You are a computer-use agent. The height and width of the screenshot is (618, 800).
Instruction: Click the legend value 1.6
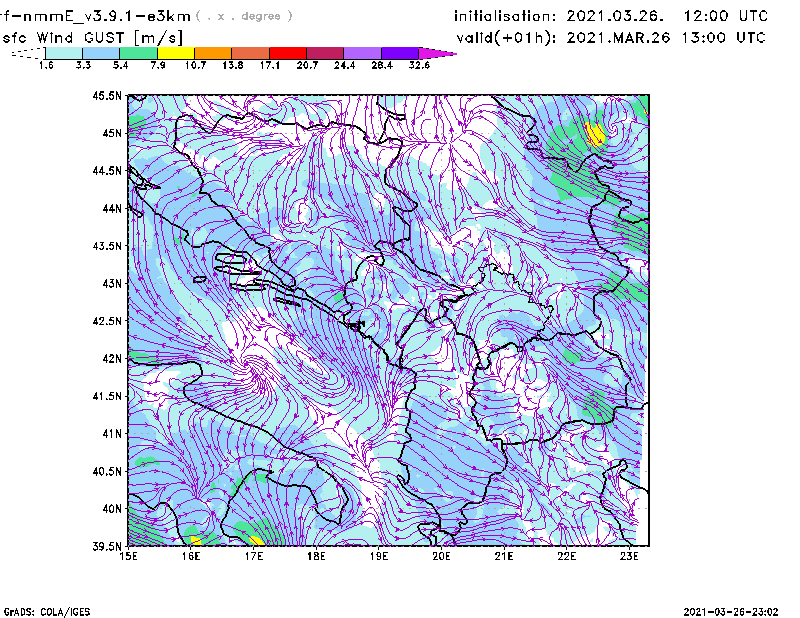(46, 65)
